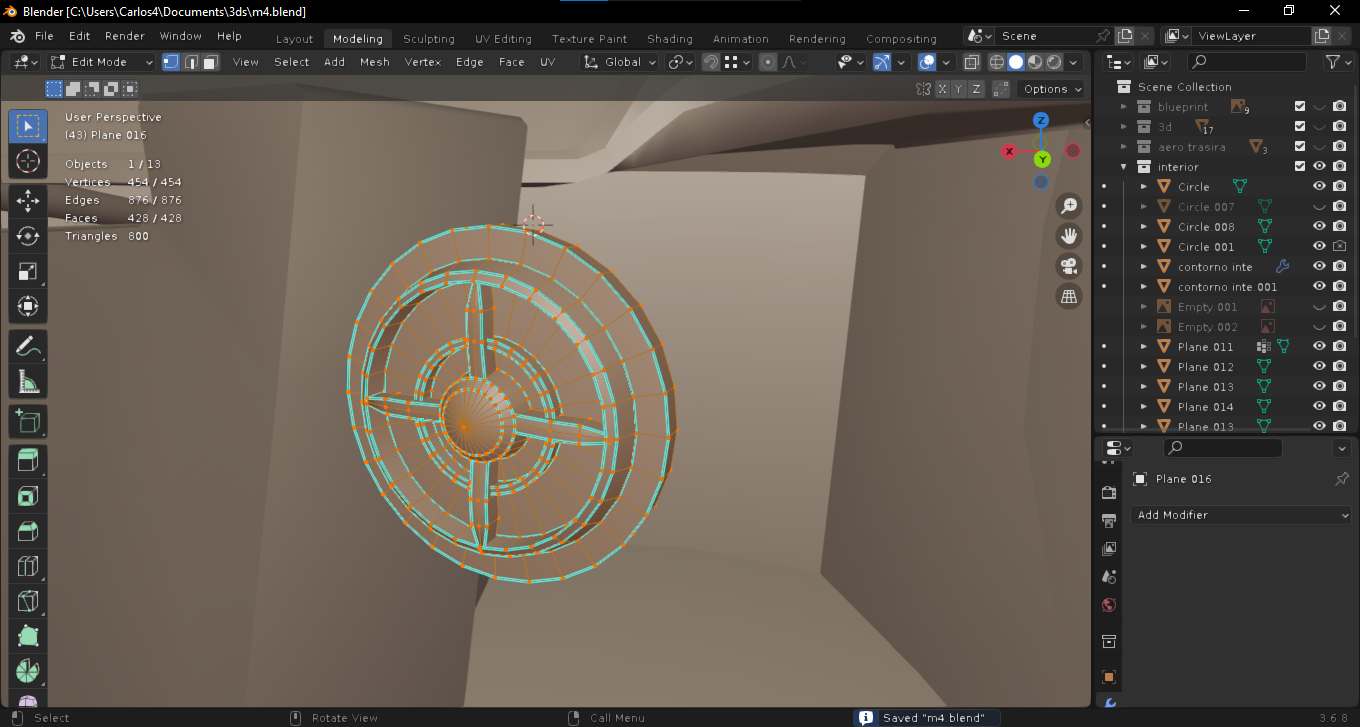The height and width of the screenshot is (727, 1360).
Task: Activate the Bevel tool
Action: [x=28, y=532]
